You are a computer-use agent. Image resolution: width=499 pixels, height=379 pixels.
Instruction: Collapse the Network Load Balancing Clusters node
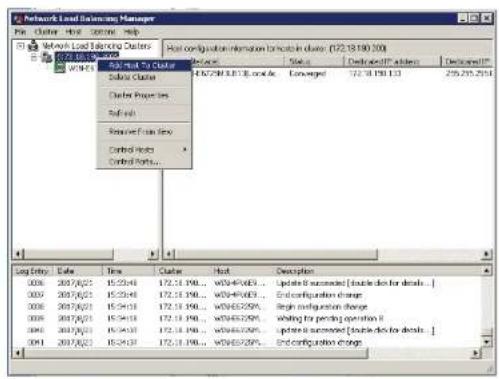[21, 46]
